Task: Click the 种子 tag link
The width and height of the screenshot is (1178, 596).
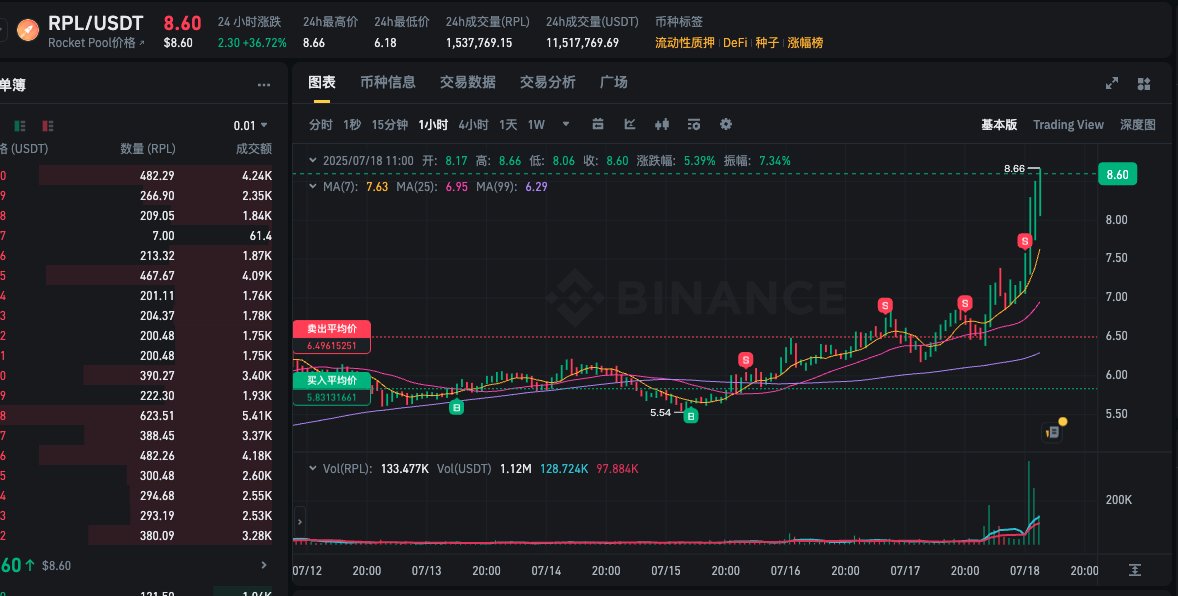Action: [x=767, y=43]
